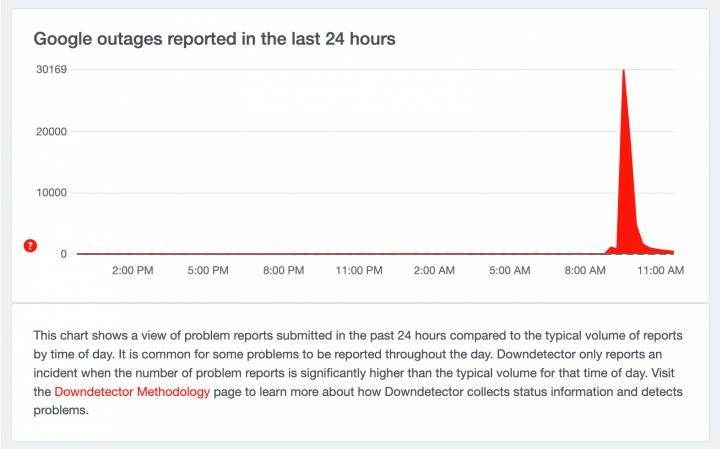Click the 8:00 AM time label
Screen dimensions: 720x449
click(585, 271)
